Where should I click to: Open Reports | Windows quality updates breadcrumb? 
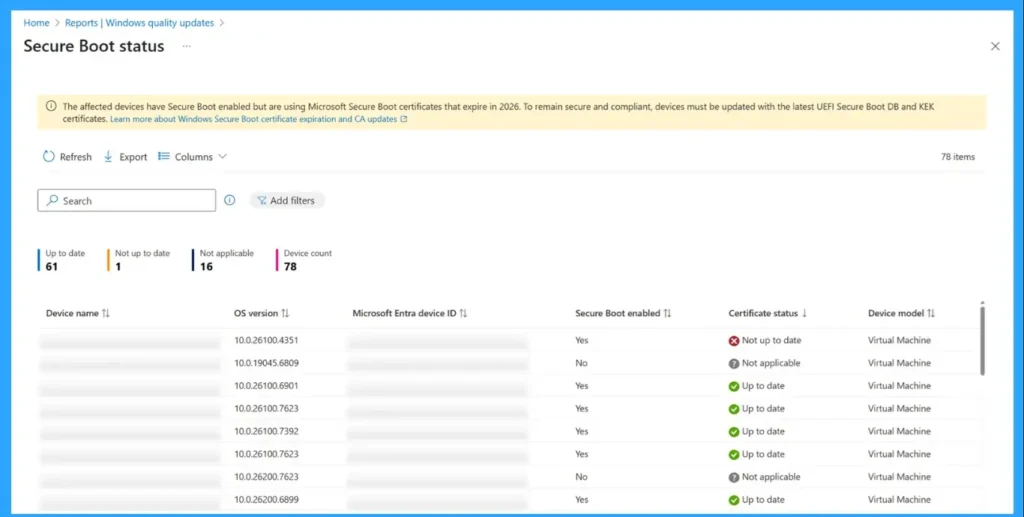139,23
